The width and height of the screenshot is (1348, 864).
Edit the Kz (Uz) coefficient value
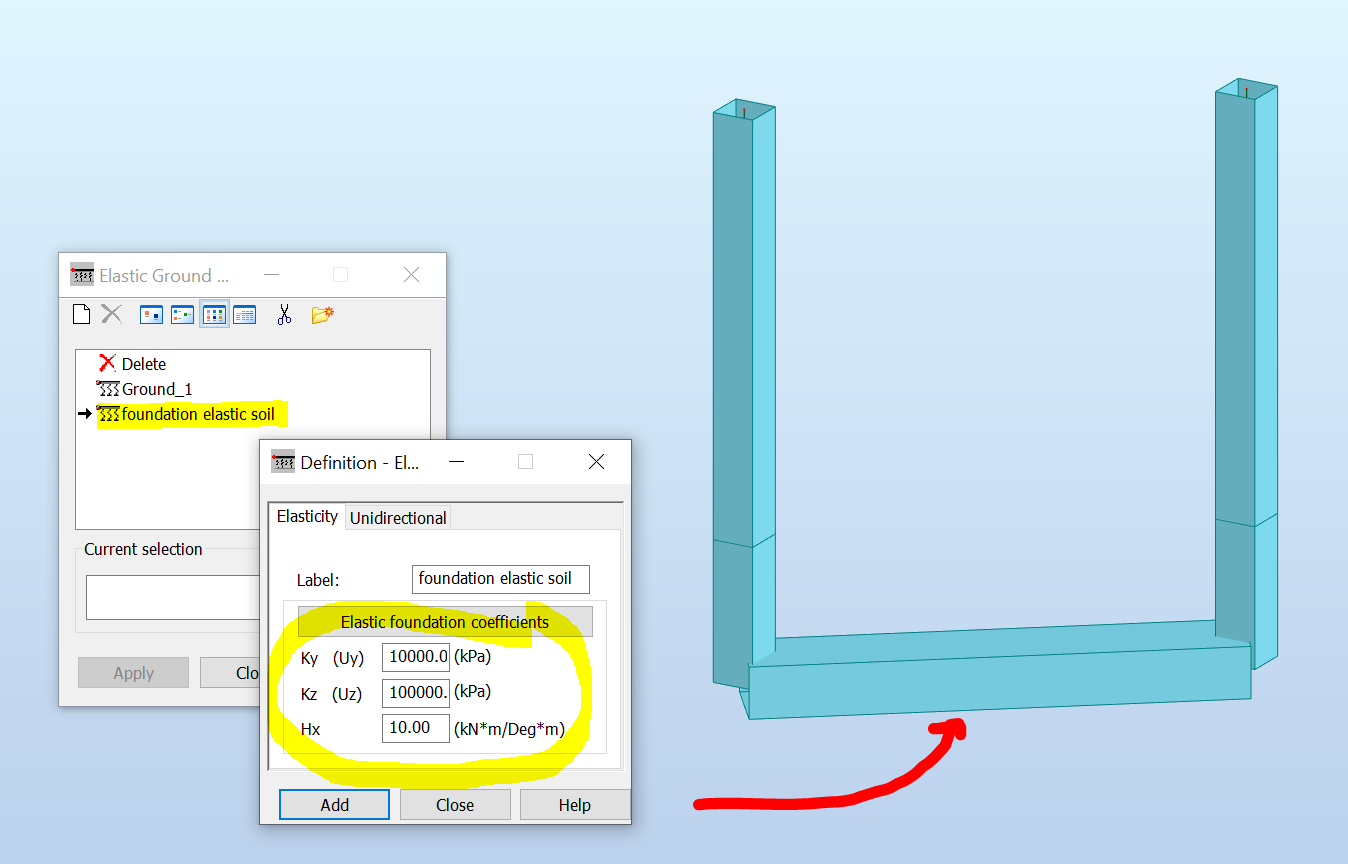pyautogui.click(x=415, y=692)
